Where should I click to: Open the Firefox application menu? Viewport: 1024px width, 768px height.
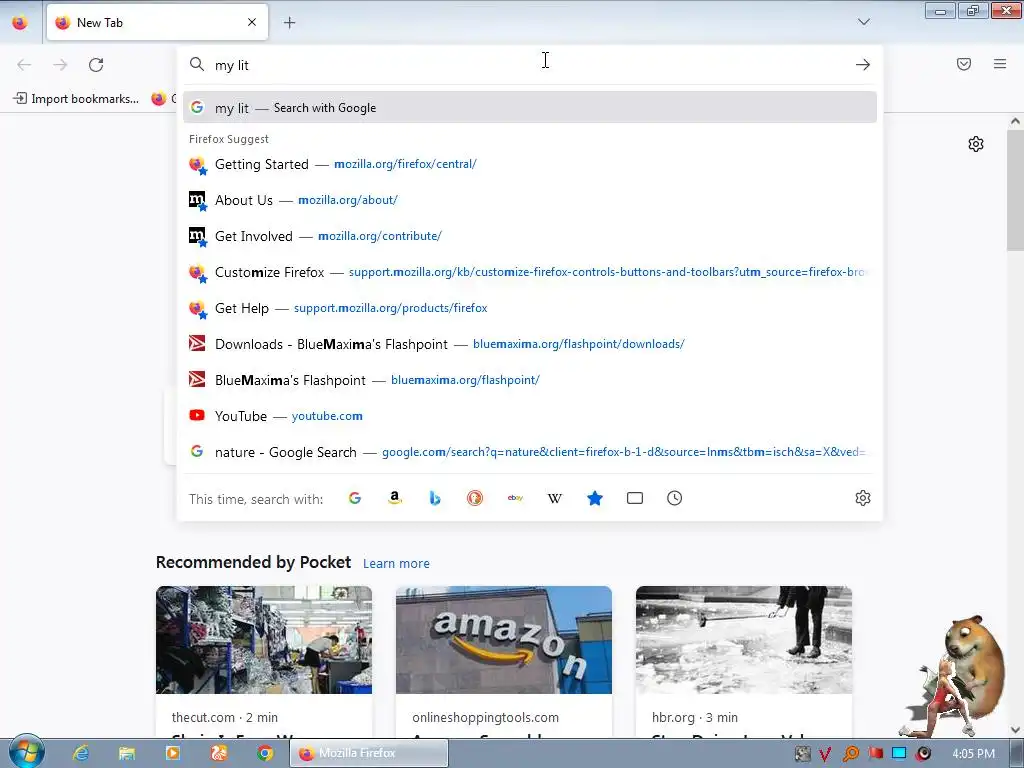(1000, 64)
